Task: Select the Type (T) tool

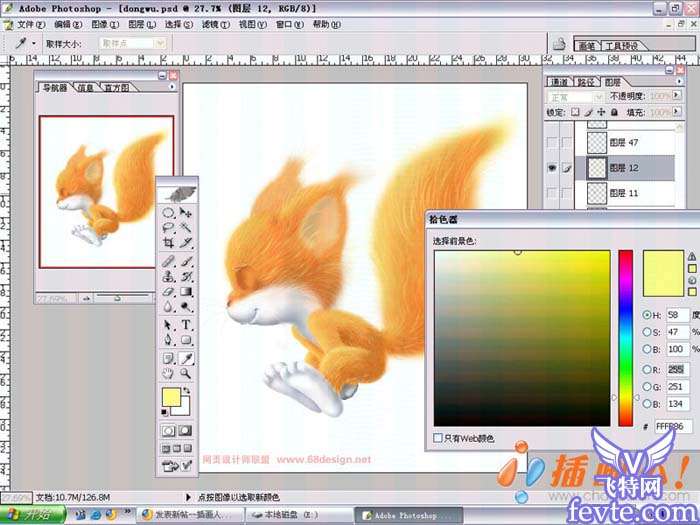Action: coord(187,325)
